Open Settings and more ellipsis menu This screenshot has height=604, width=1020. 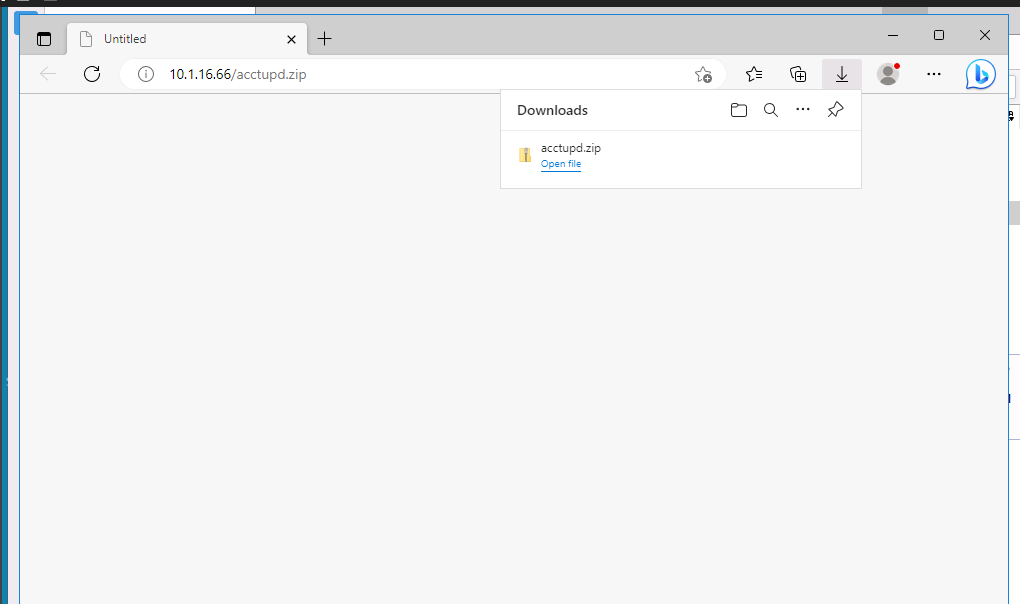click(x=933, y=74)
